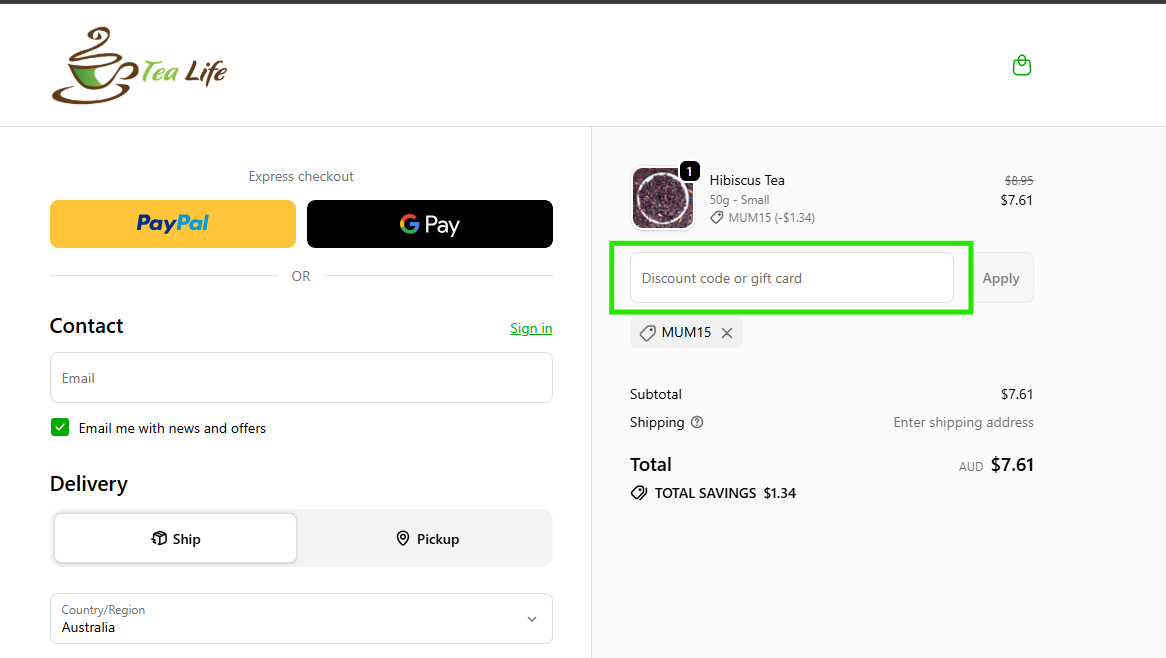Choose Pickup as delivery method

(427, 539)
